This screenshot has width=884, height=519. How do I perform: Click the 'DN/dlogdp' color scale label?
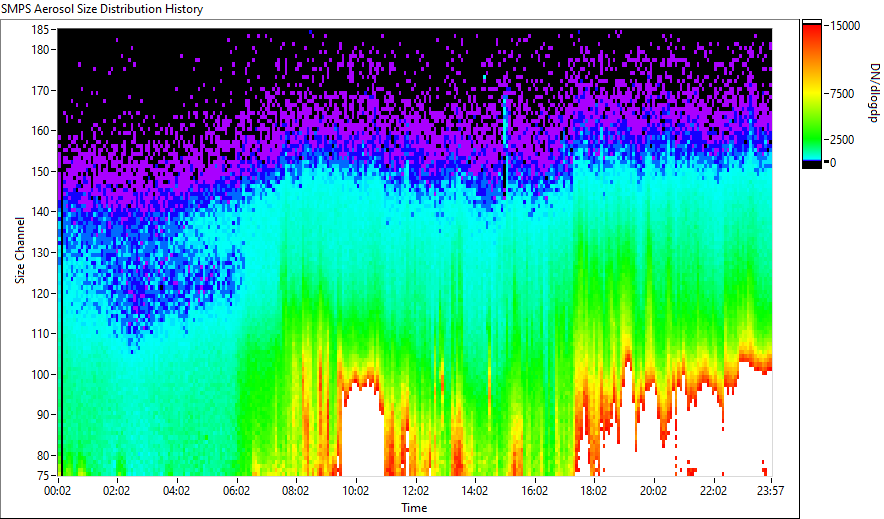[873, 93]
